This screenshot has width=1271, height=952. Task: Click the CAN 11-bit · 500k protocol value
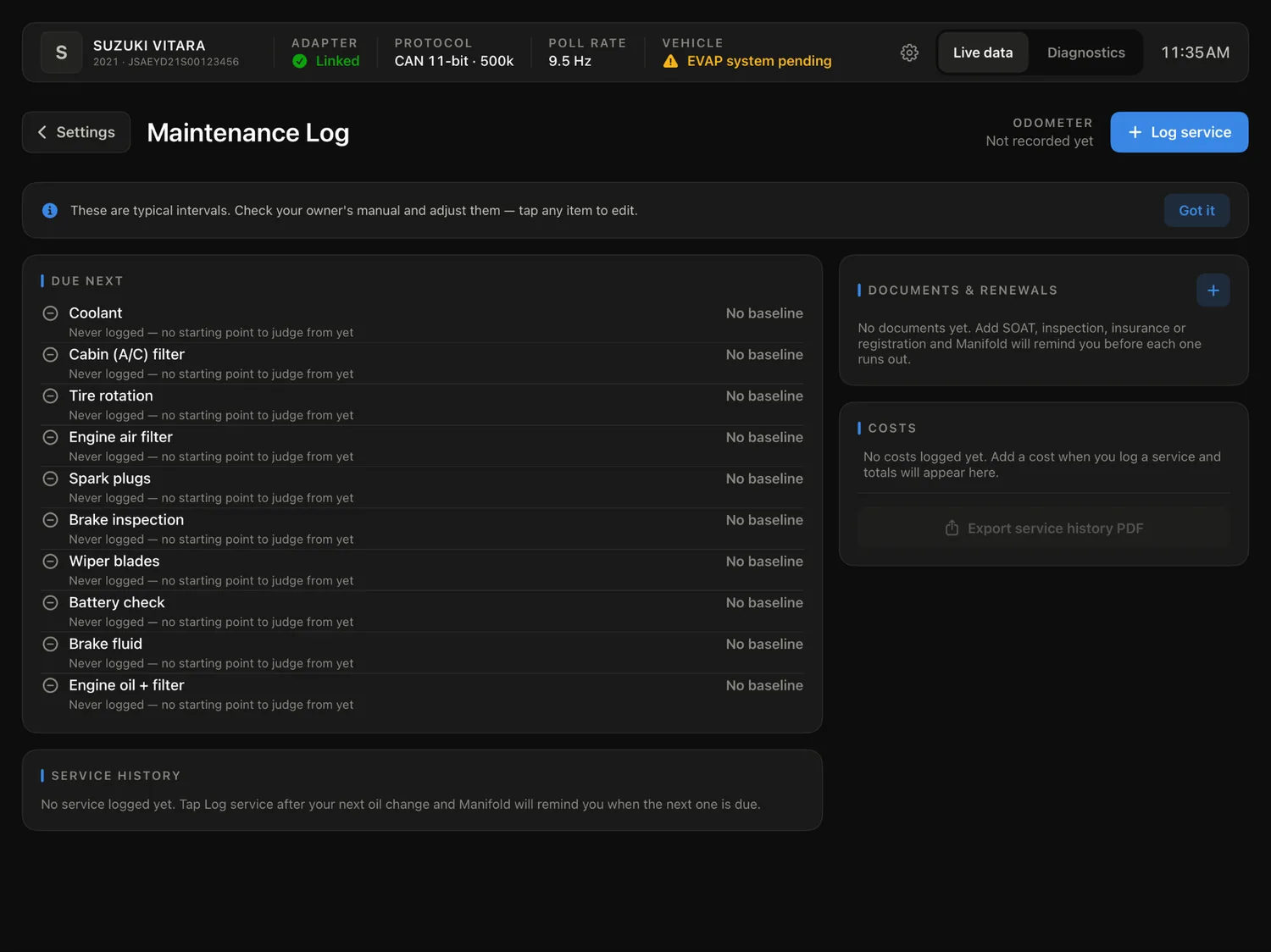(x=454, y=61)
